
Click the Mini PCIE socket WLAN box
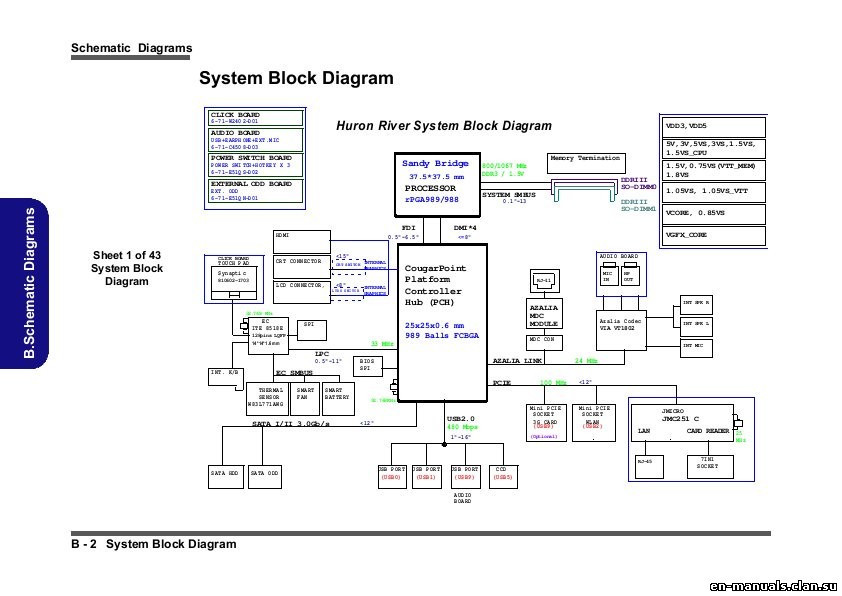point(593,423)
